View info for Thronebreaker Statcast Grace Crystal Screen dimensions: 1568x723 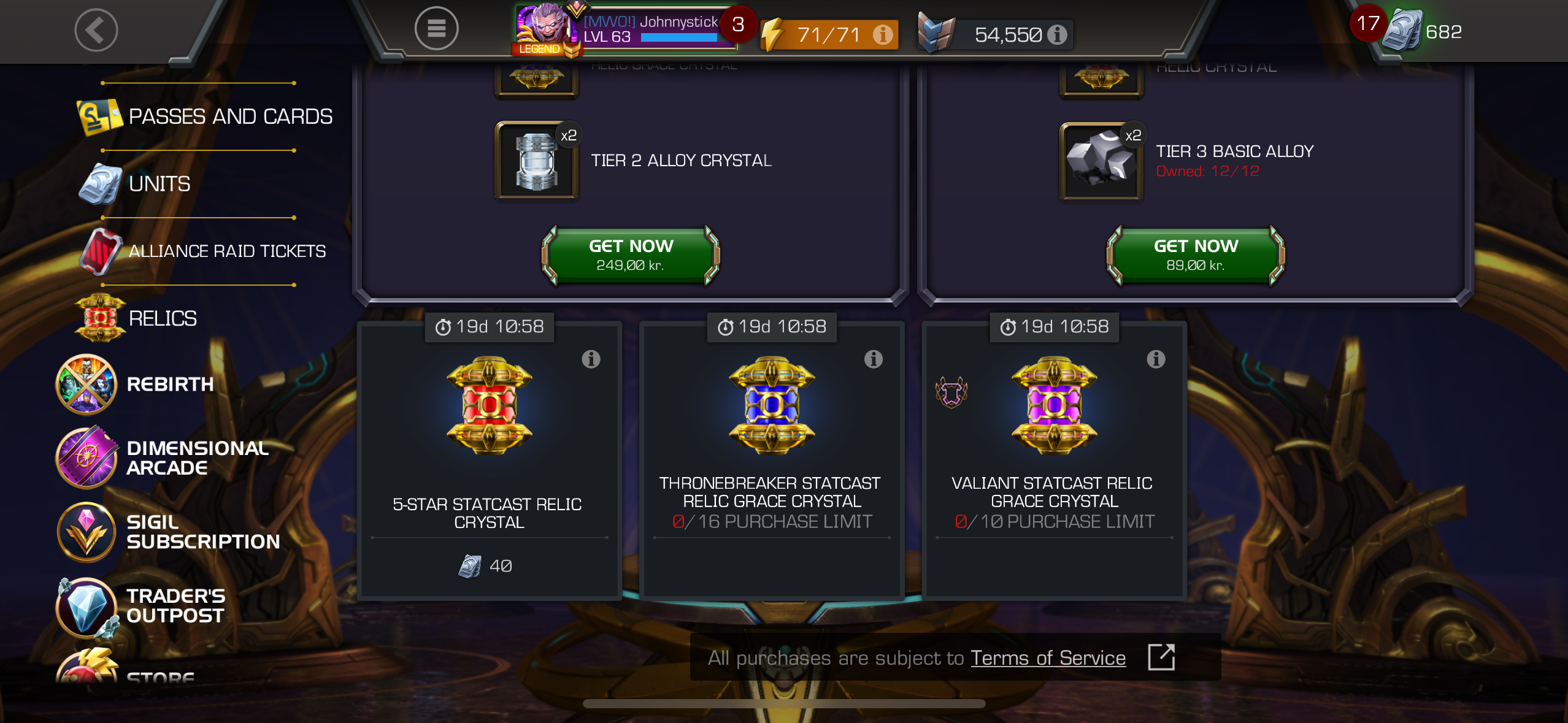(873, 359)
